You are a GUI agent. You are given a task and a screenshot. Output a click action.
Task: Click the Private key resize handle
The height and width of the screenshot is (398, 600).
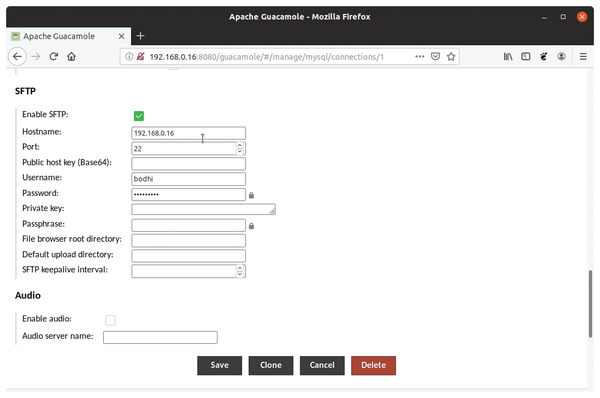pyautogui.click(x=272, y=211)
